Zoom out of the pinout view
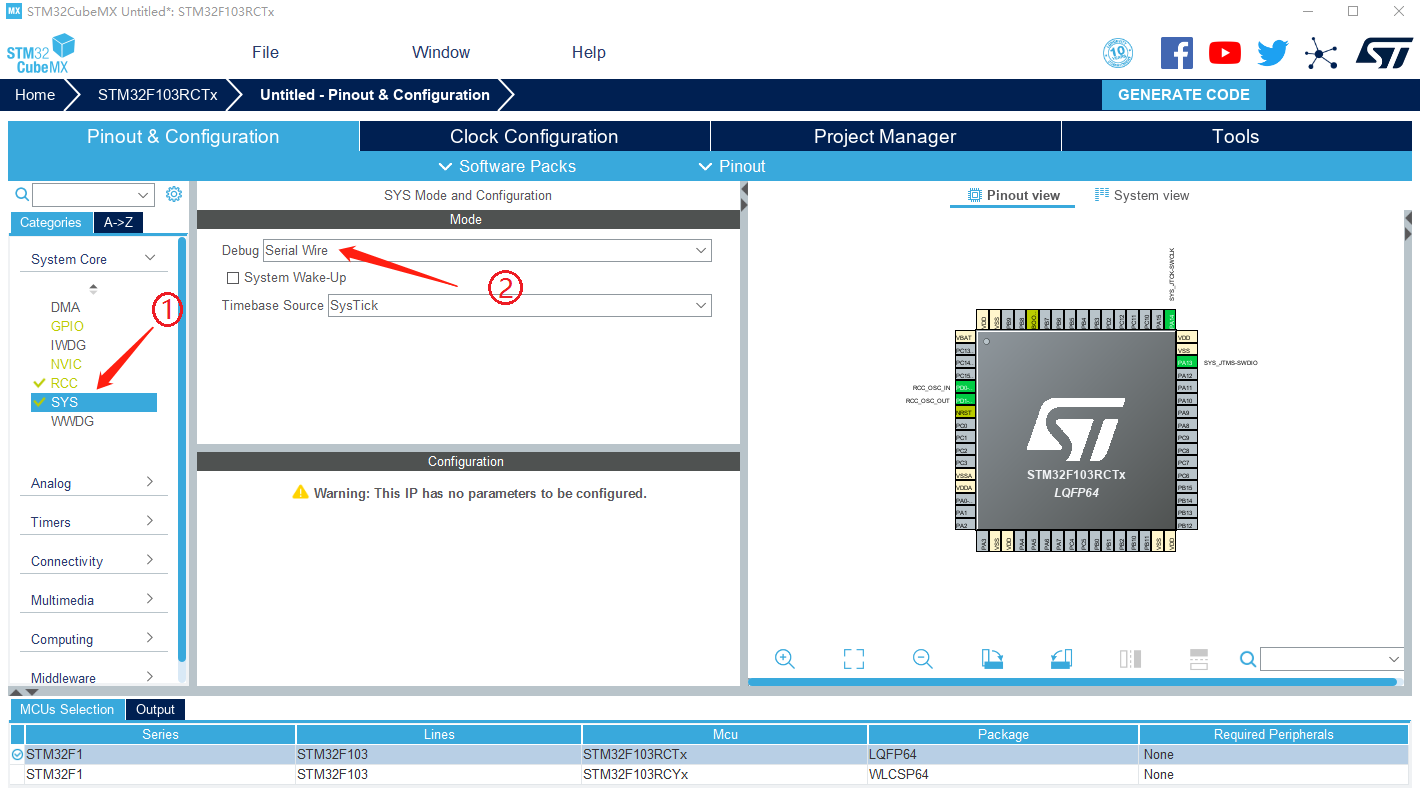This screenshot has width=1420, height=795. point(923,659)
